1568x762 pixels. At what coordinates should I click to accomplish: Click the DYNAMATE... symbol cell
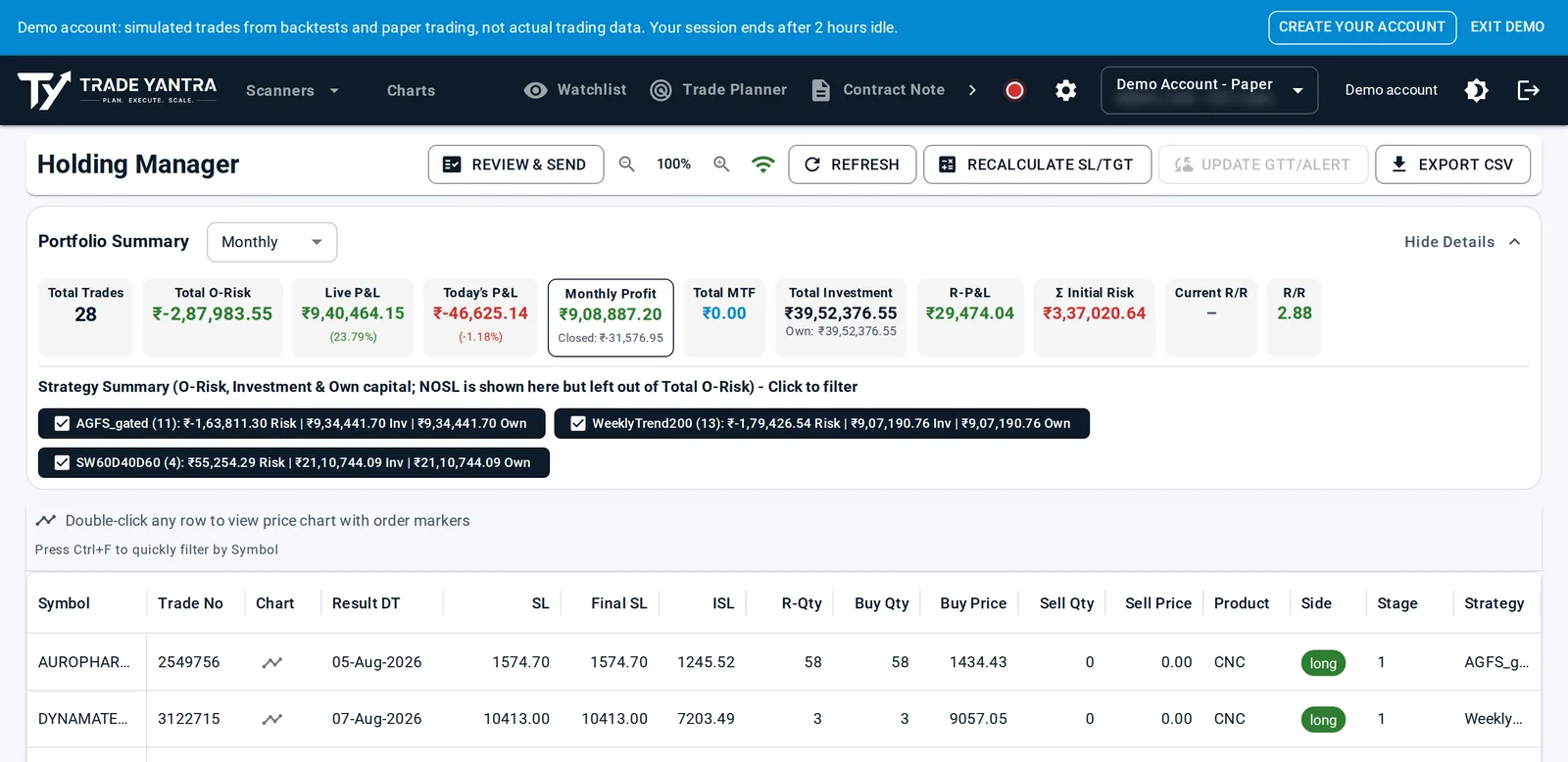[83, 719]
